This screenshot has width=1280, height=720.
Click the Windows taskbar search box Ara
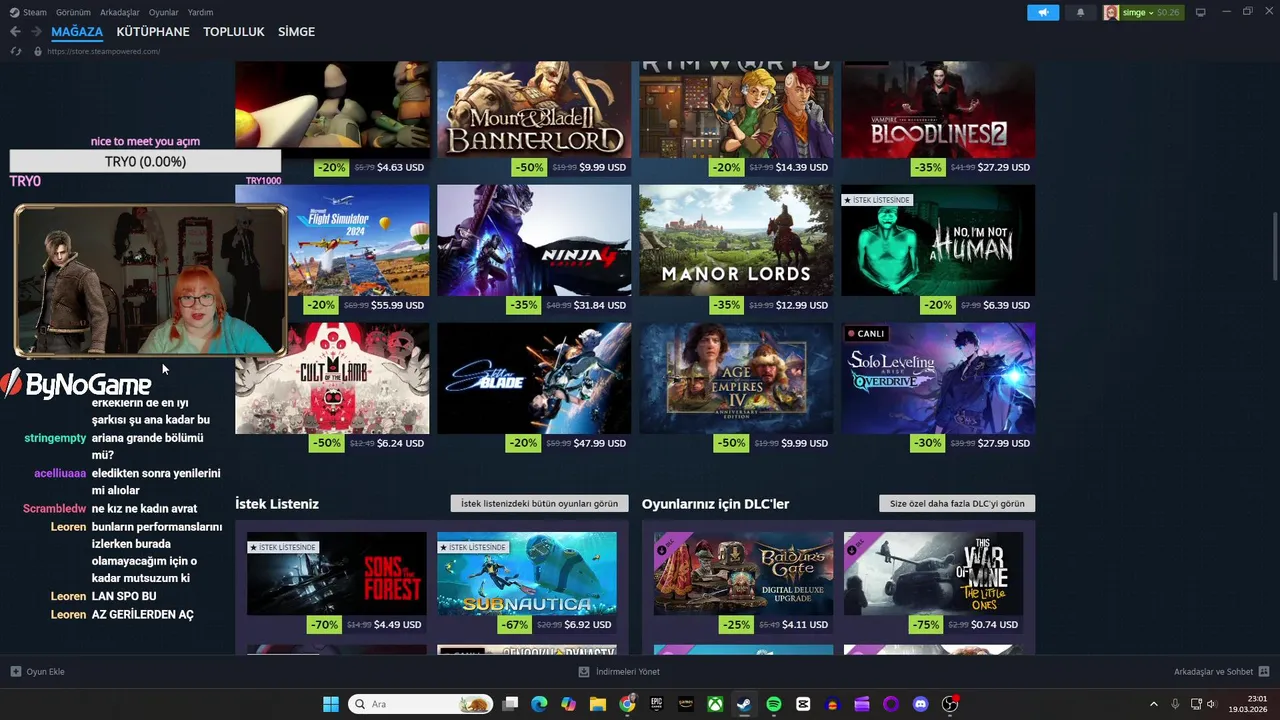click(420, 704)
